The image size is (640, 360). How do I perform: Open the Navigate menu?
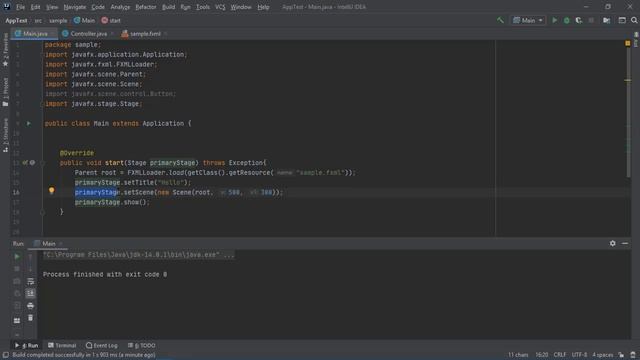75,7
